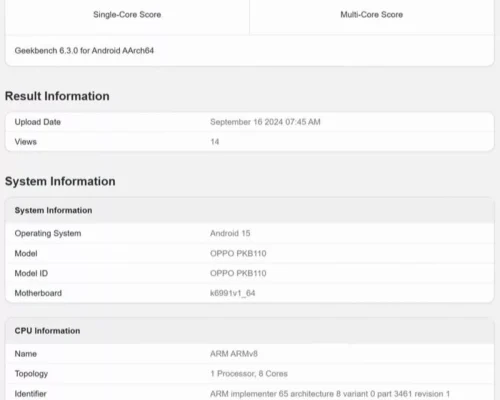Click the Operating System label

point(48,233)
